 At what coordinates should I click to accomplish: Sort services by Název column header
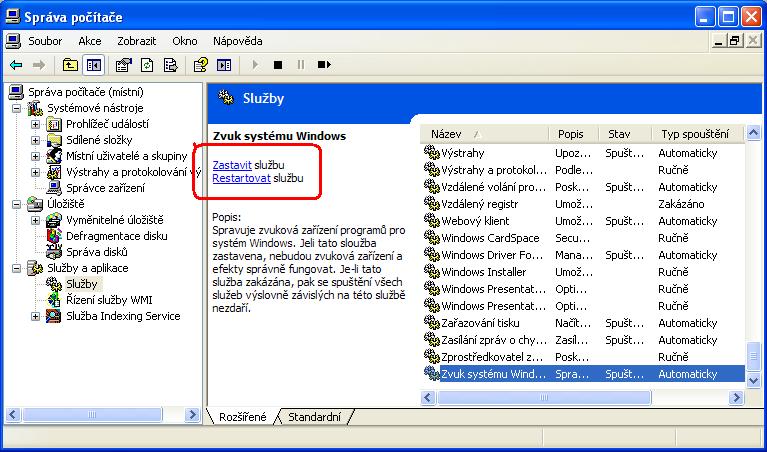coord(484,134)
